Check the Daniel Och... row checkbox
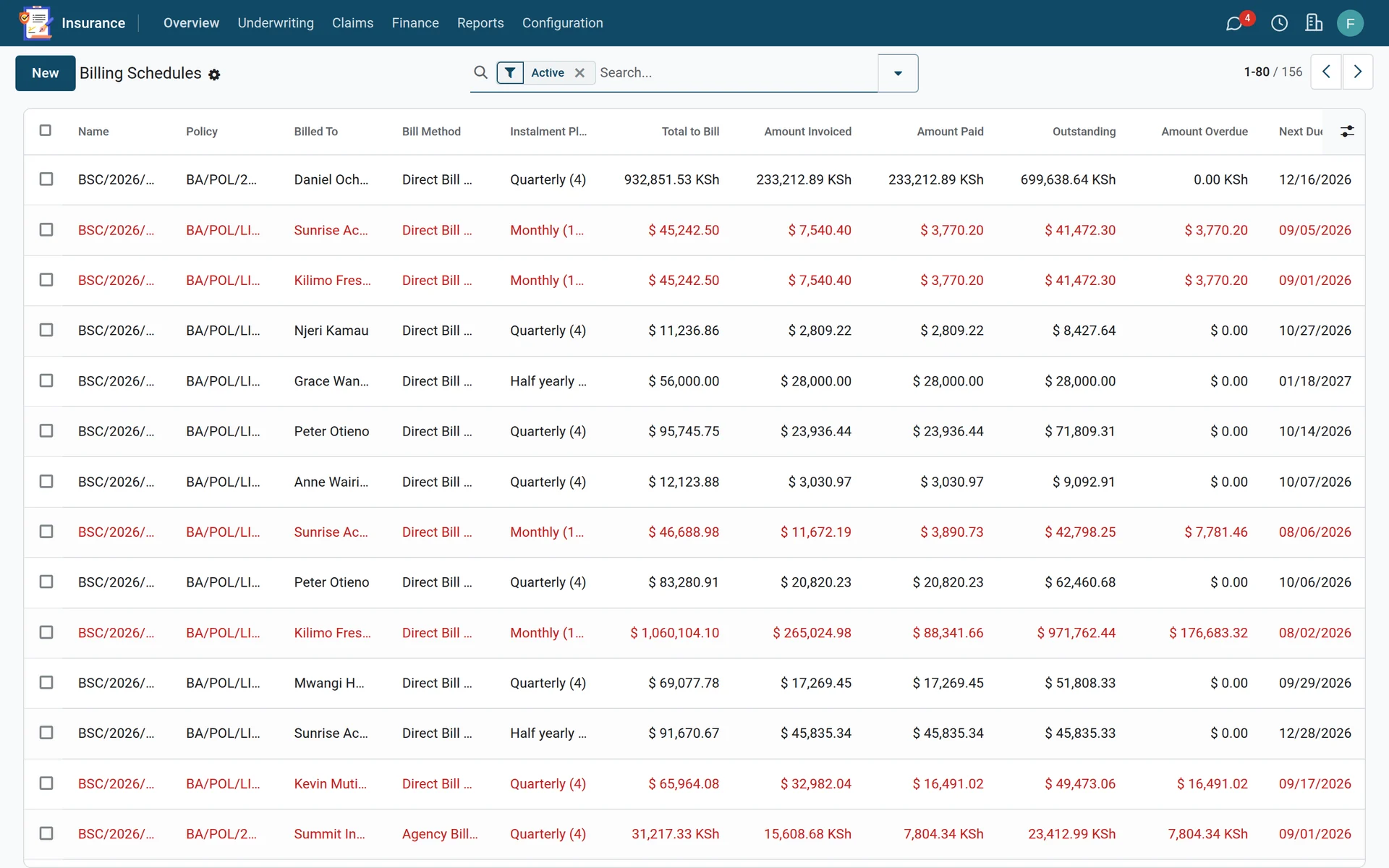1389x868 pixels. click(x=46, y=179)
